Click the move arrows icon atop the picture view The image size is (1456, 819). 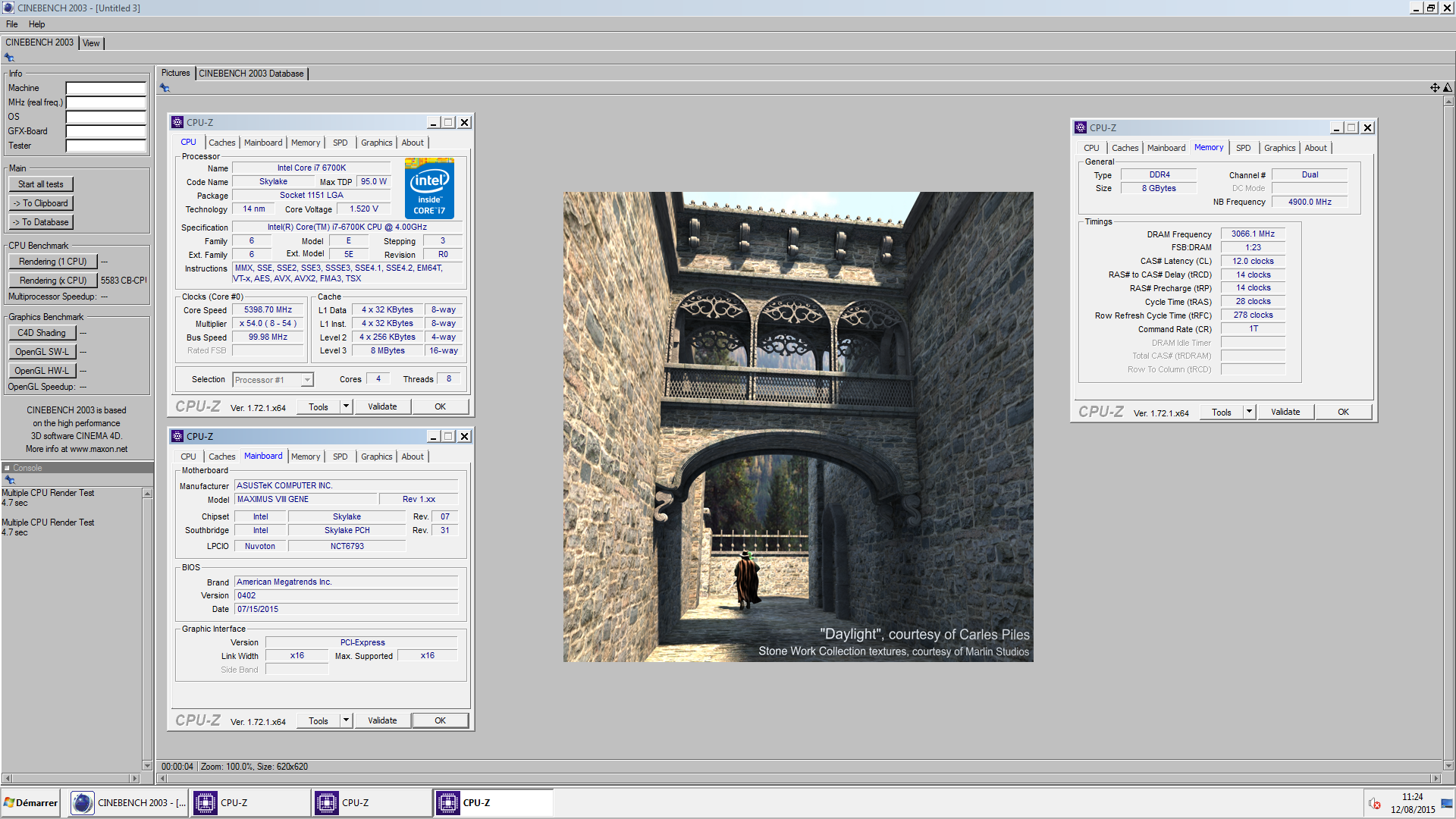point(1435,88)
